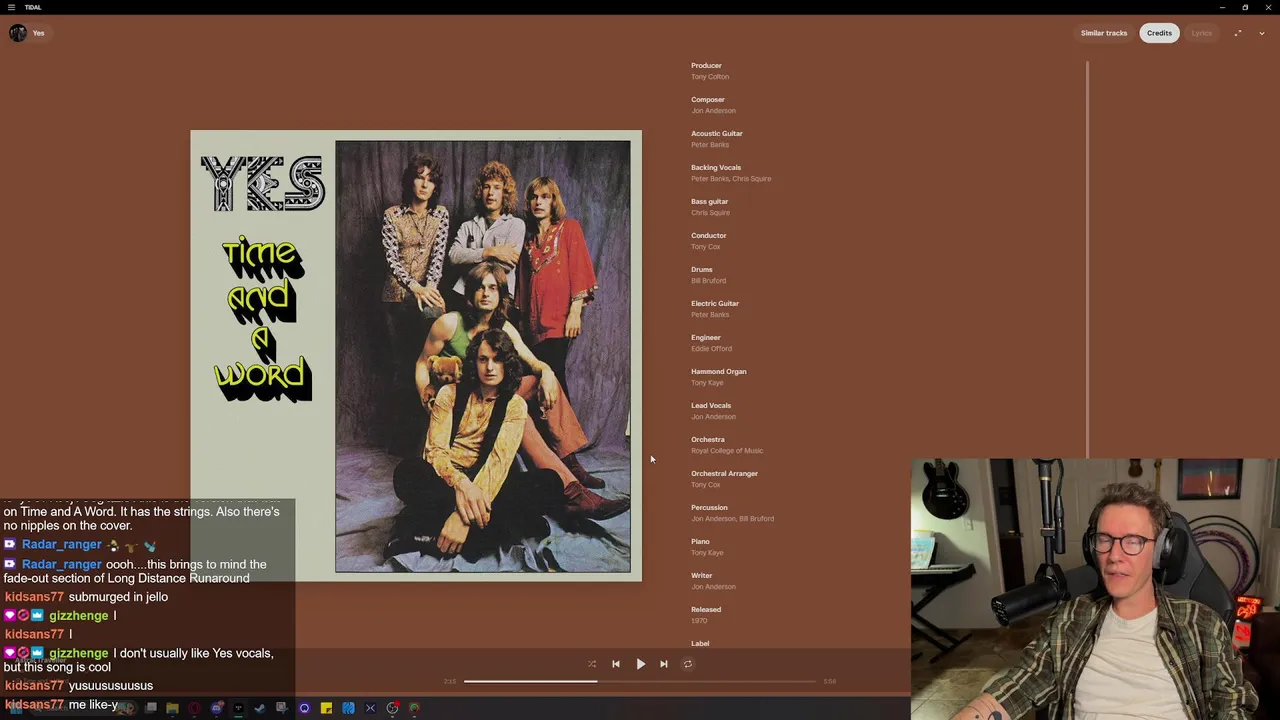Click the gizzhenge Yes vocals chat message
This screenshot has width=1280, height=720.
(x=138, y=660)
